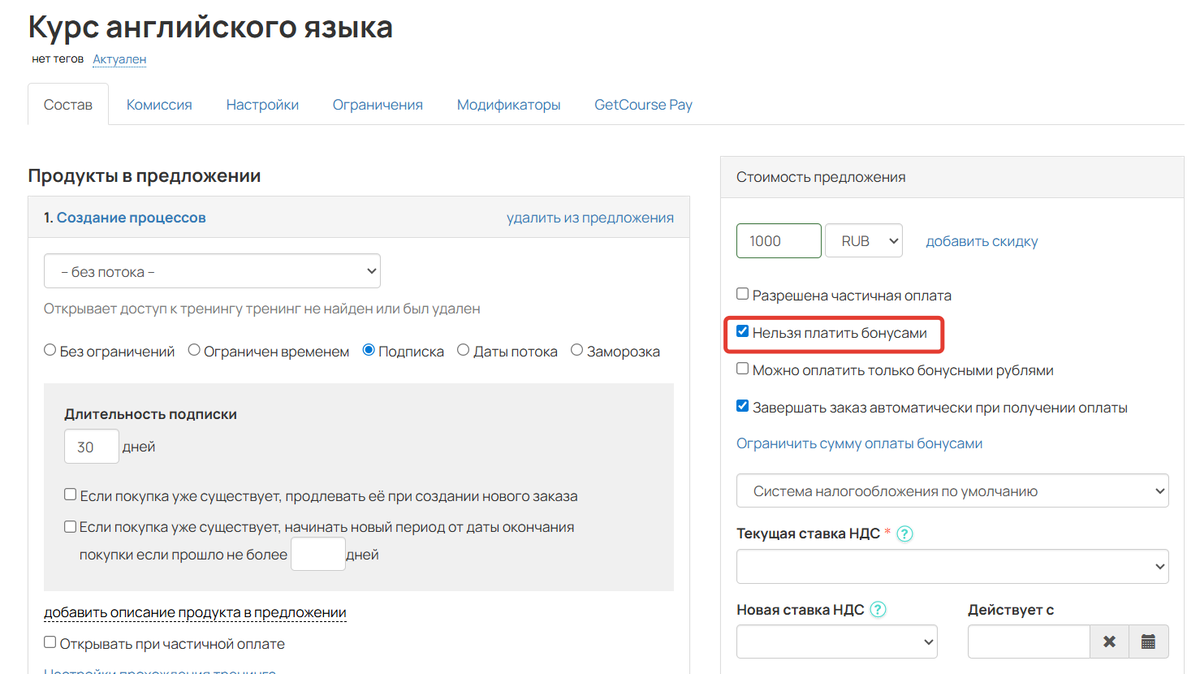Switch access limit to "Без ограничений"
This screenshot has height=674, width=1200.
coord(49,350)
